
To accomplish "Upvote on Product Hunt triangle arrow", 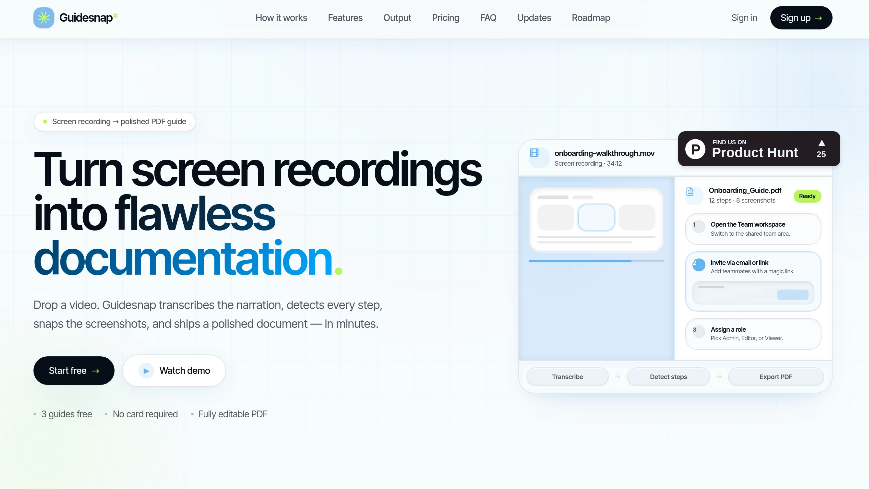I will point(821,142).
